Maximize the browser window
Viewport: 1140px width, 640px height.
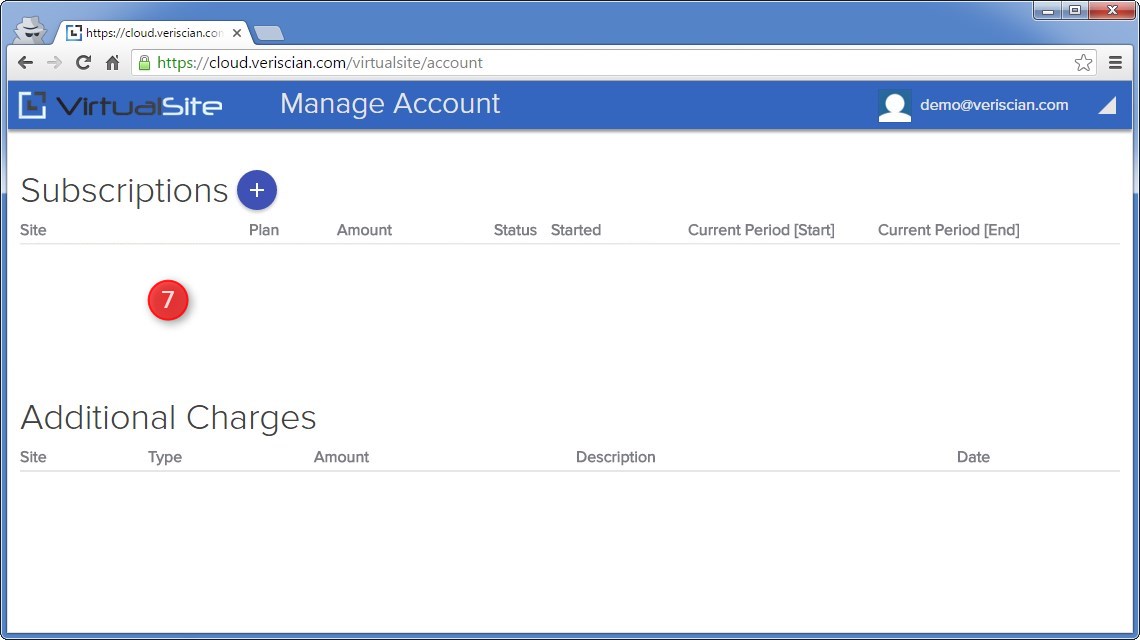[x=1075, y=10]
